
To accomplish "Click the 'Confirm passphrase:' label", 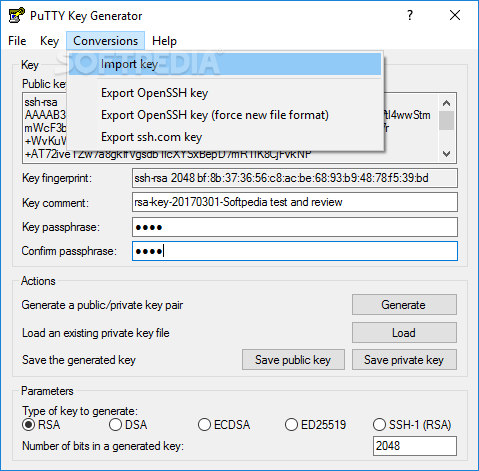I will click(x=69, y=251).
